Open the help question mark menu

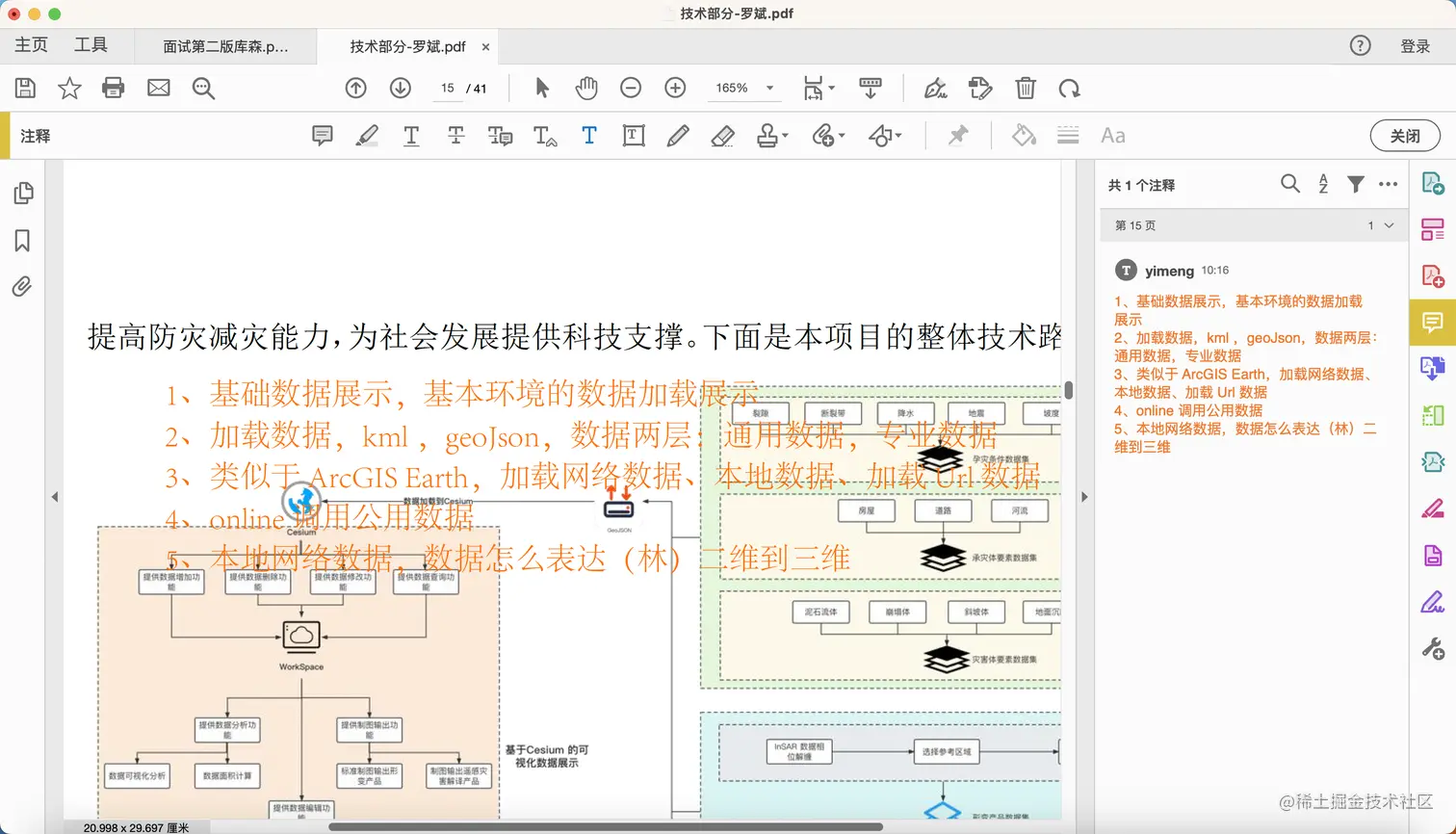pos(1360,45)
